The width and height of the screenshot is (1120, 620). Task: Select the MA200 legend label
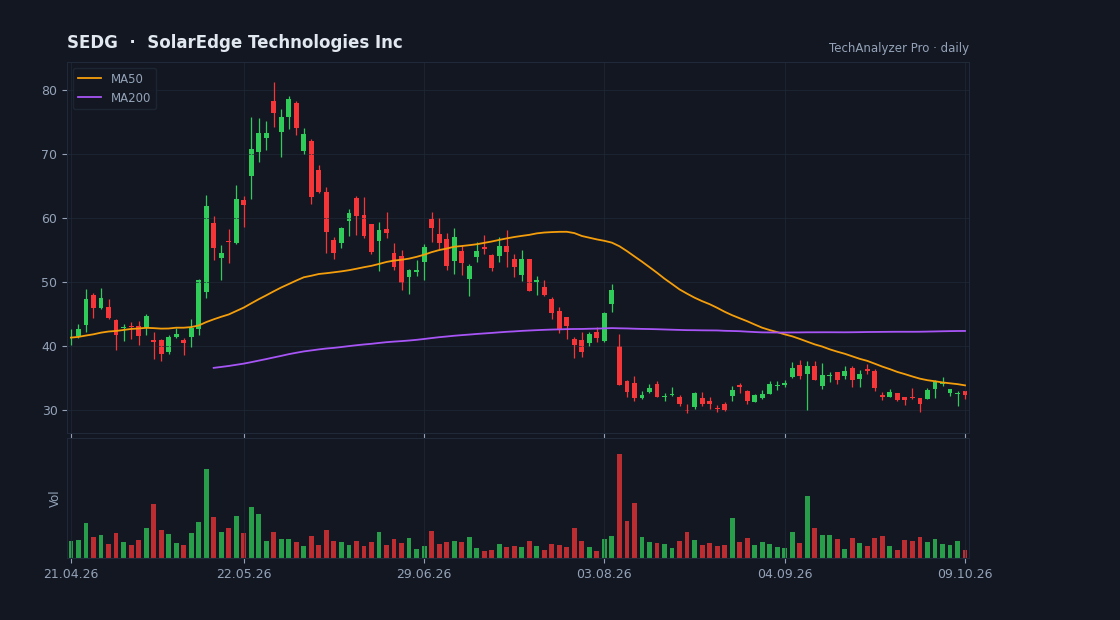(131, 98)
